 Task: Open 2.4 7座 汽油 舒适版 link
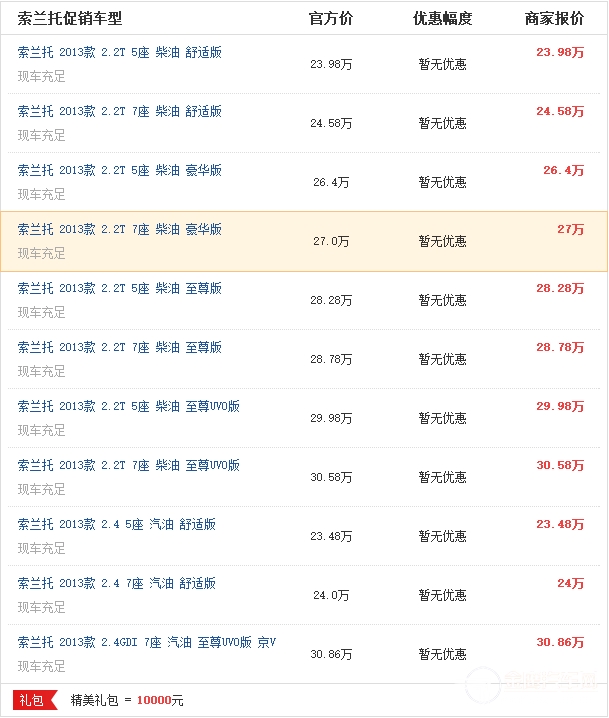(117, 583)
